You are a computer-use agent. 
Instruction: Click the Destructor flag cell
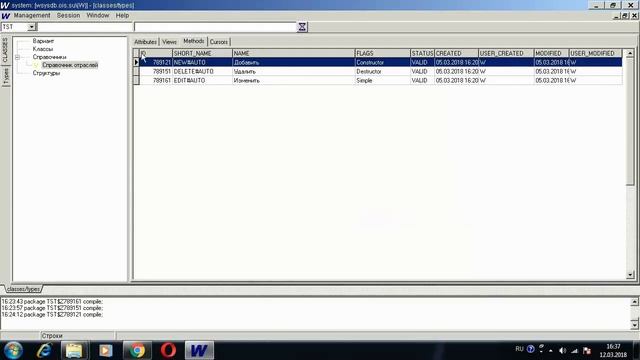(x=382, y=71)
